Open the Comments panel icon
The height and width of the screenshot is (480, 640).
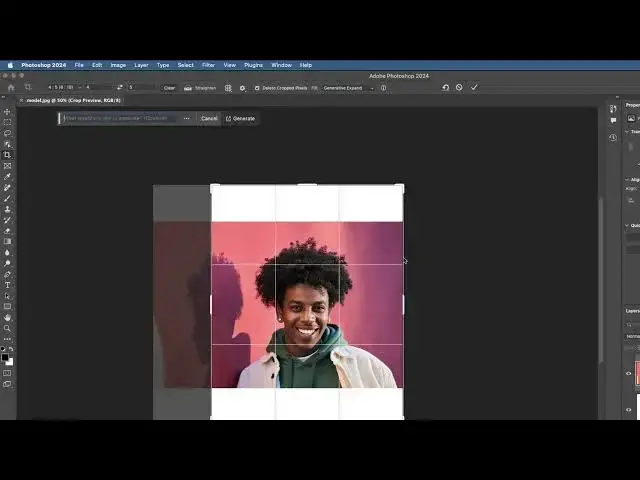click(x=613, y=120)
